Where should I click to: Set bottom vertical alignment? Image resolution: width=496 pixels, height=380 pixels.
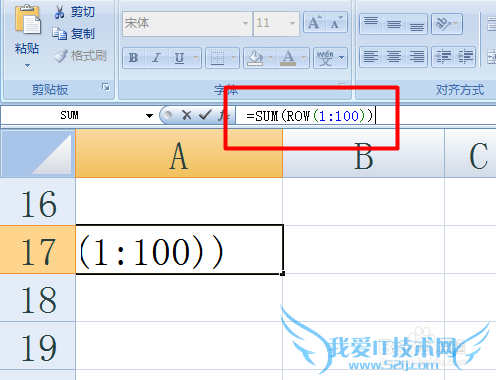tap(416, 24)
